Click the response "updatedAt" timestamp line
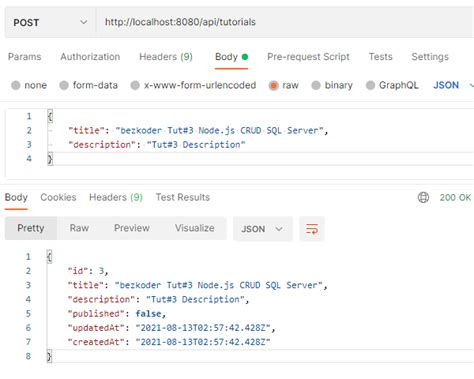The image size is (474, 379). click(x=171, y=328)
